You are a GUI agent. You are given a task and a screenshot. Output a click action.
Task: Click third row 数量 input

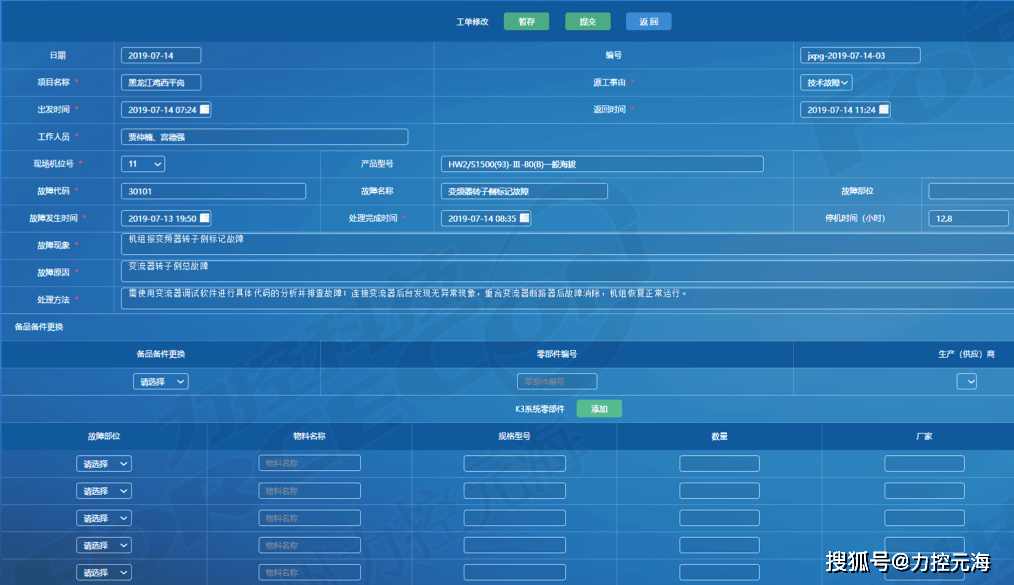[720, 518]
